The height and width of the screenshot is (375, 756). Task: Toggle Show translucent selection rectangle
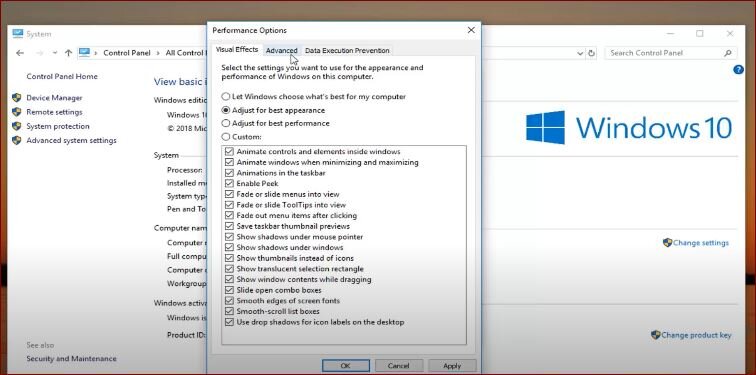point(229,268)
